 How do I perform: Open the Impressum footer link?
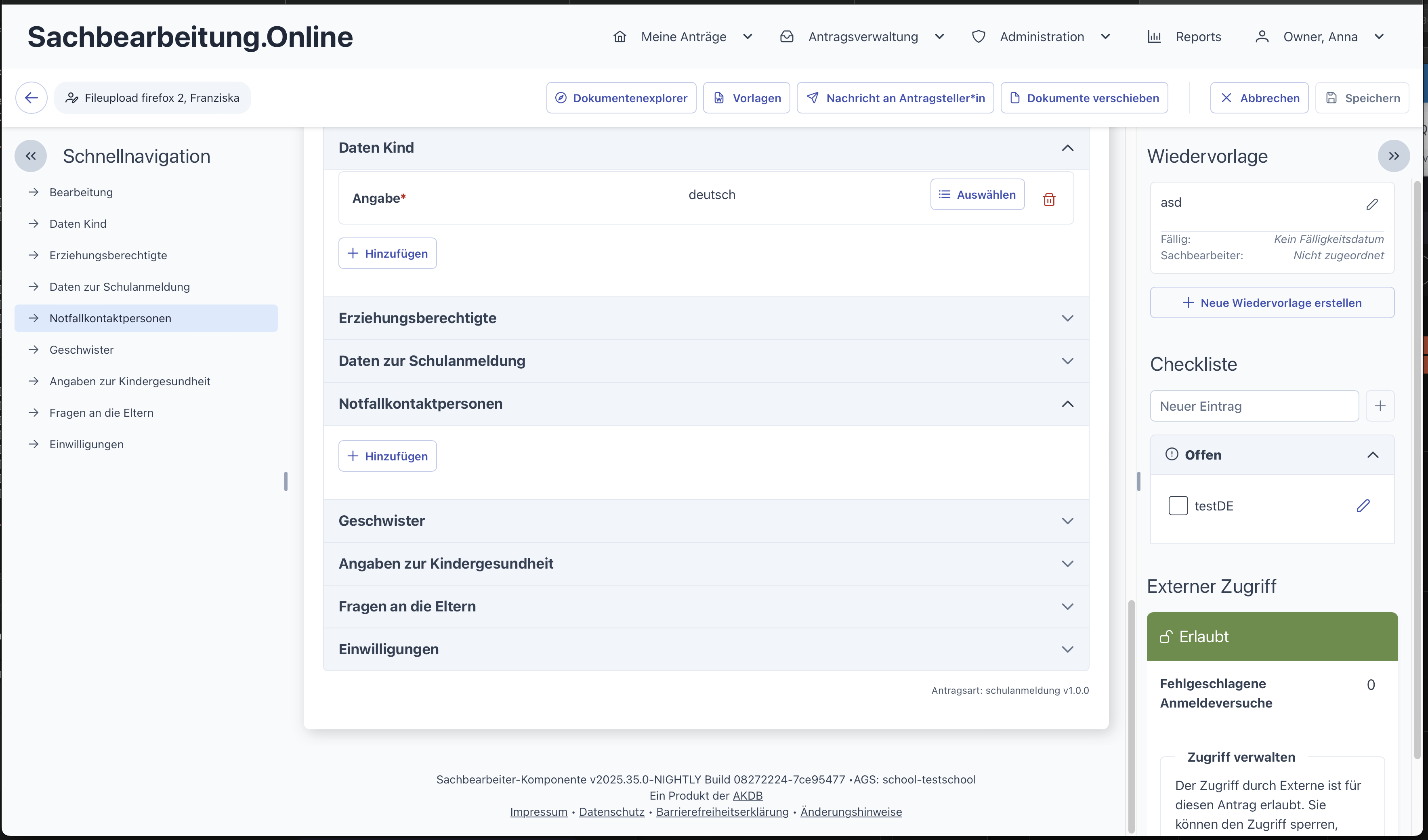[538, 812]
